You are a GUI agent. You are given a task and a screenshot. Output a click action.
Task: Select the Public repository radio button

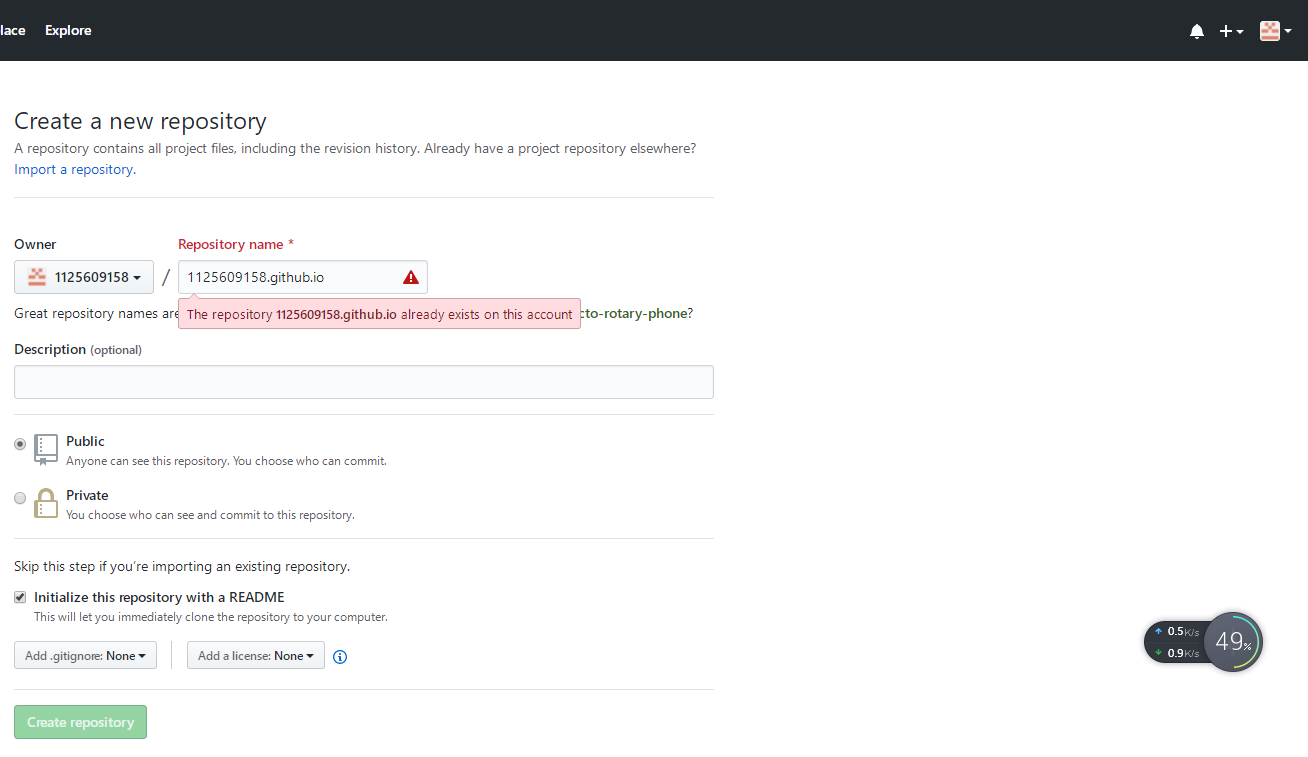pyautogui.click(x=19, y=443)
